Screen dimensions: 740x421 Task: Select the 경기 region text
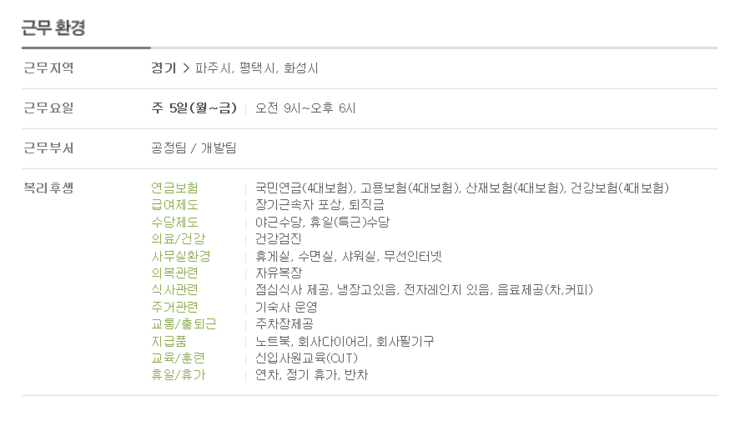[x=163, y=68]
